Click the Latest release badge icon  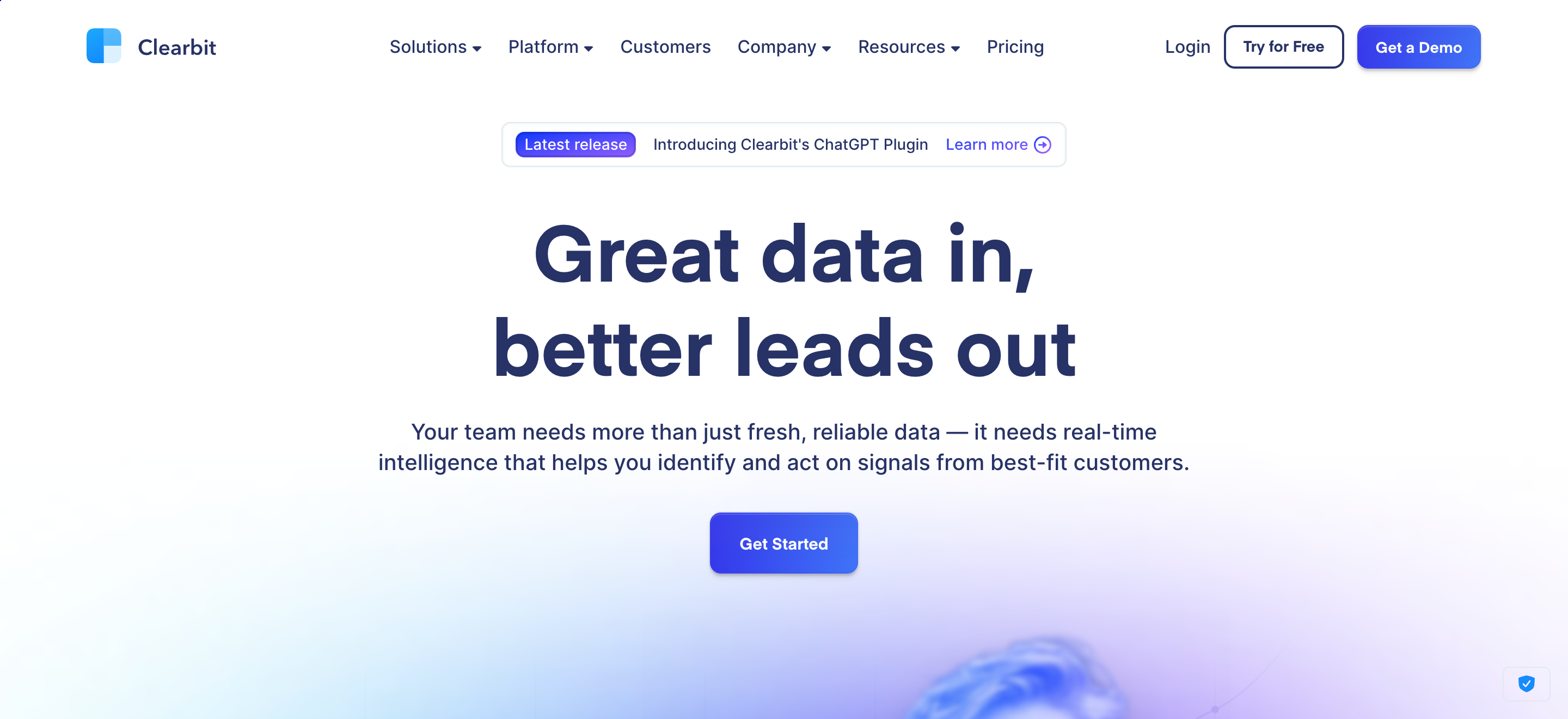[576, 144]
